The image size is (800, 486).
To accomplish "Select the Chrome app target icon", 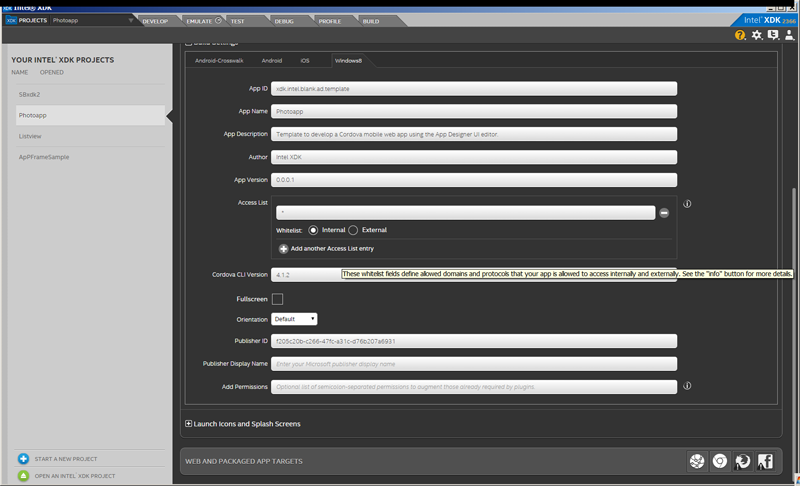I will [x=719, y=461].
